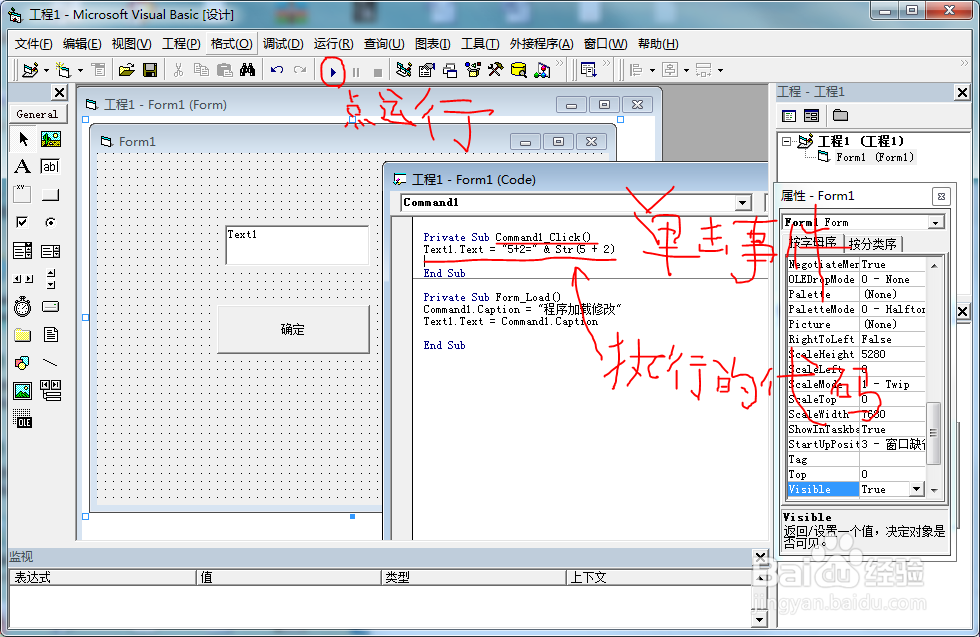This screenshot has height=637, width=980.
Task: Switch to the 按字母序 properties tab
Action: (812, 243)
